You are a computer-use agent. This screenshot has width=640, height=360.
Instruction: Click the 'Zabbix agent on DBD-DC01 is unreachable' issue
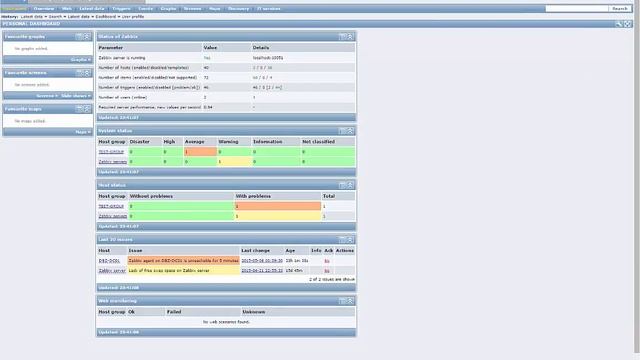click(x=183, y=261)
